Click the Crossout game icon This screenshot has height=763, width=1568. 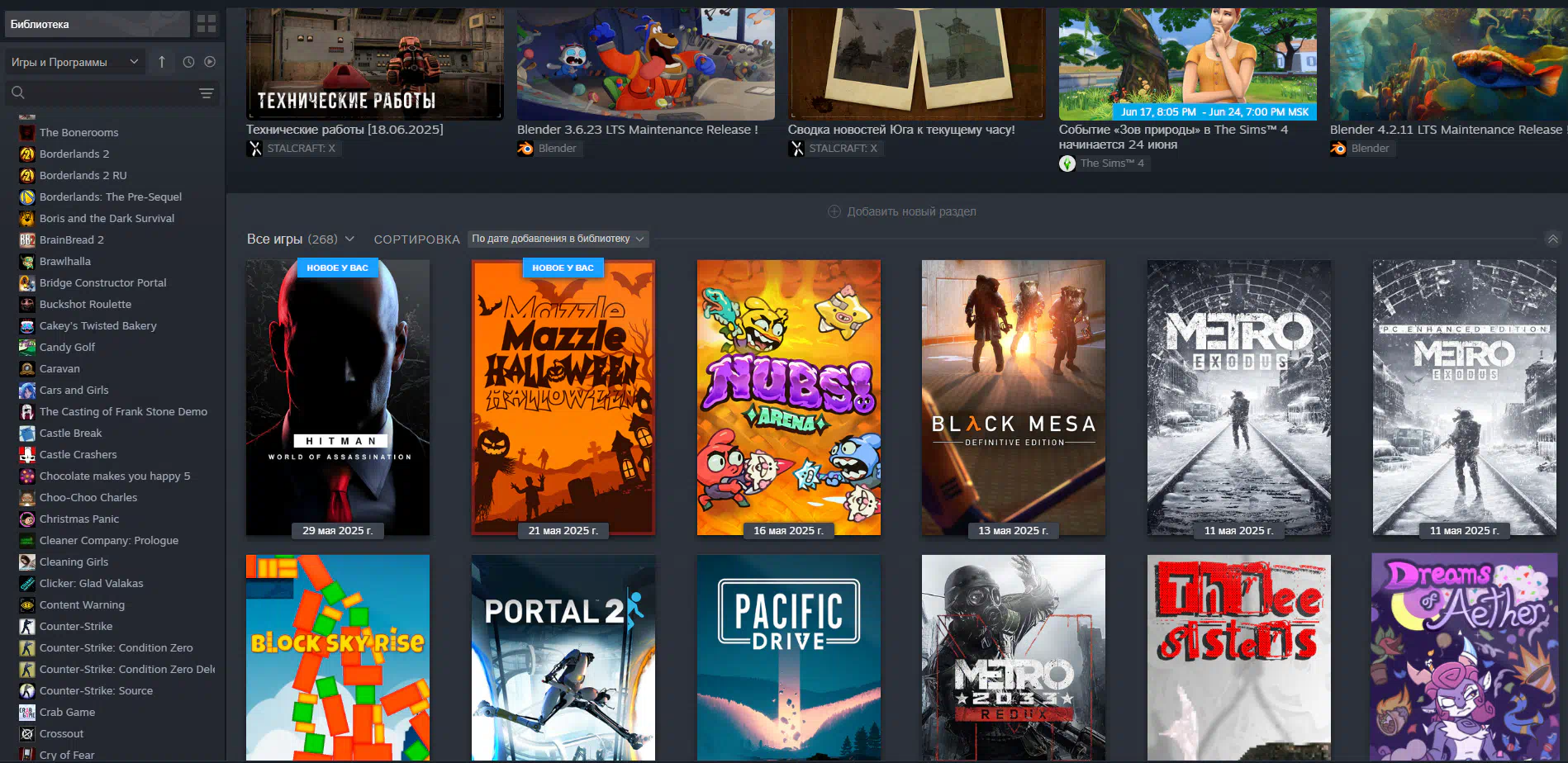pos(26,733)
